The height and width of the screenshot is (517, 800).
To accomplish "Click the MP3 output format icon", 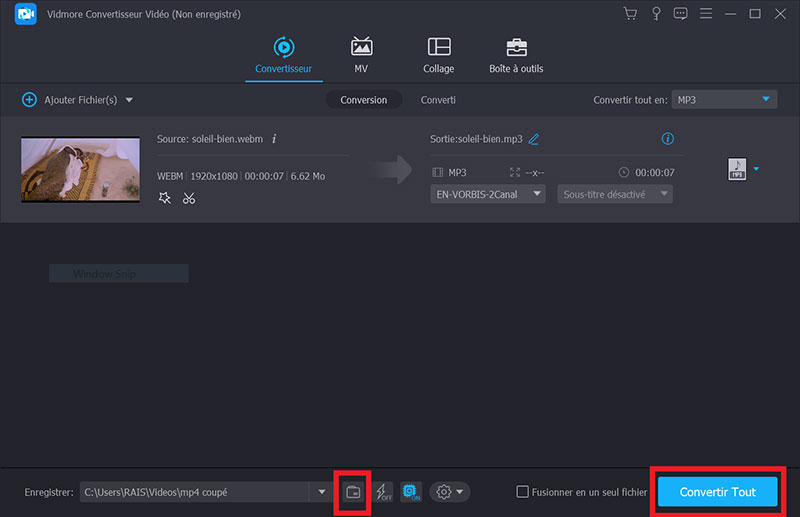I will 737,169.
